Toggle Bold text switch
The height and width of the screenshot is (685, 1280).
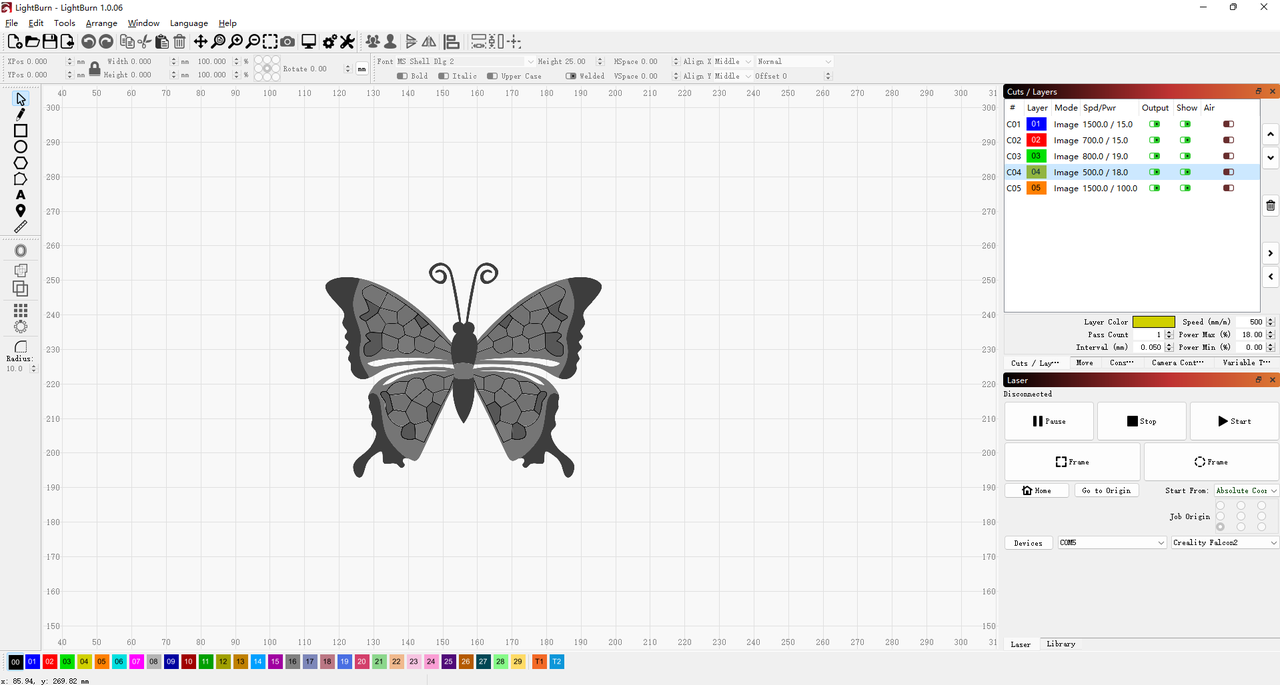pos(401,76)
